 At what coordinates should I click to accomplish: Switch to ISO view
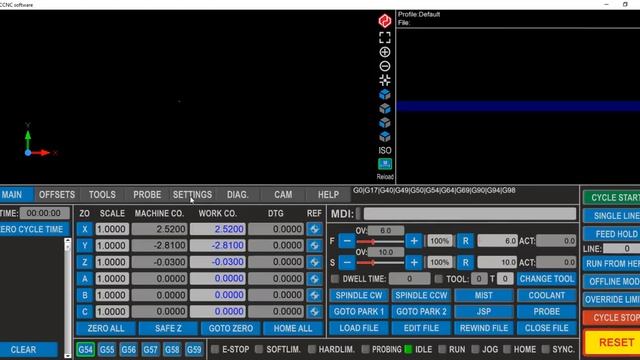384,150
